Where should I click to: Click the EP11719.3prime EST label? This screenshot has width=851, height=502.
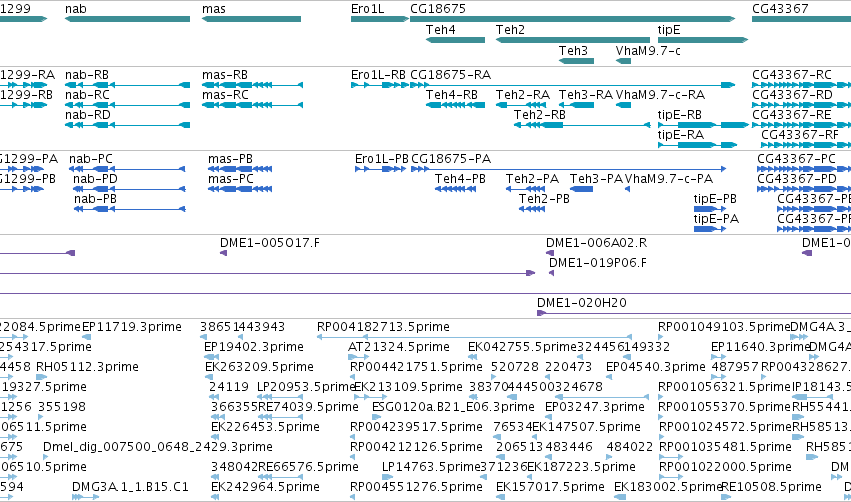(132, 327)
